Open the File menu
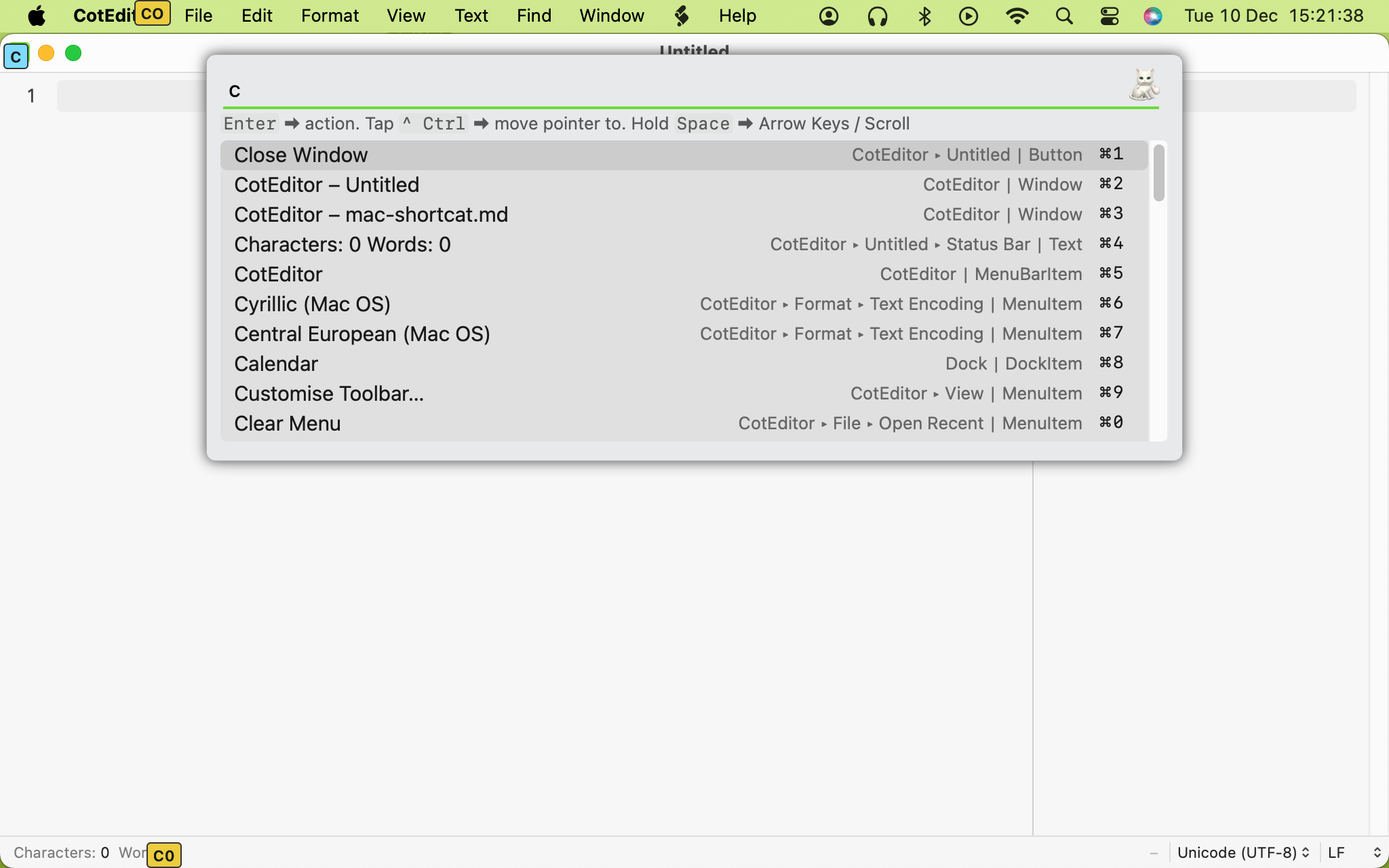The width and height of the screenshot is (1389, 868). point(198,16)
